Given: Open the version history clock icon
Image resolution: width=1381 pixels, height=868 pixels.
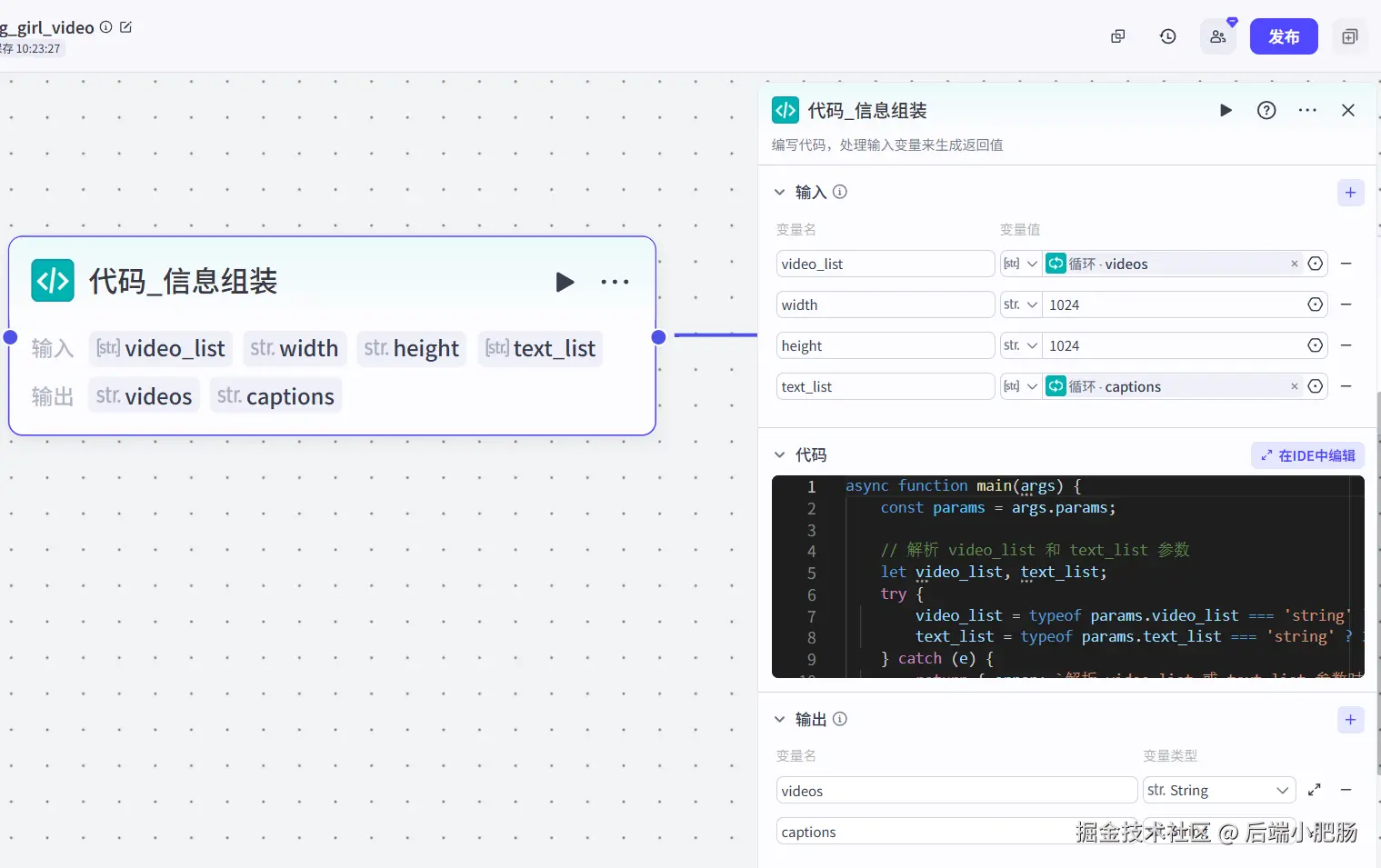Looking at the screenshot, I should (1168, 36).
